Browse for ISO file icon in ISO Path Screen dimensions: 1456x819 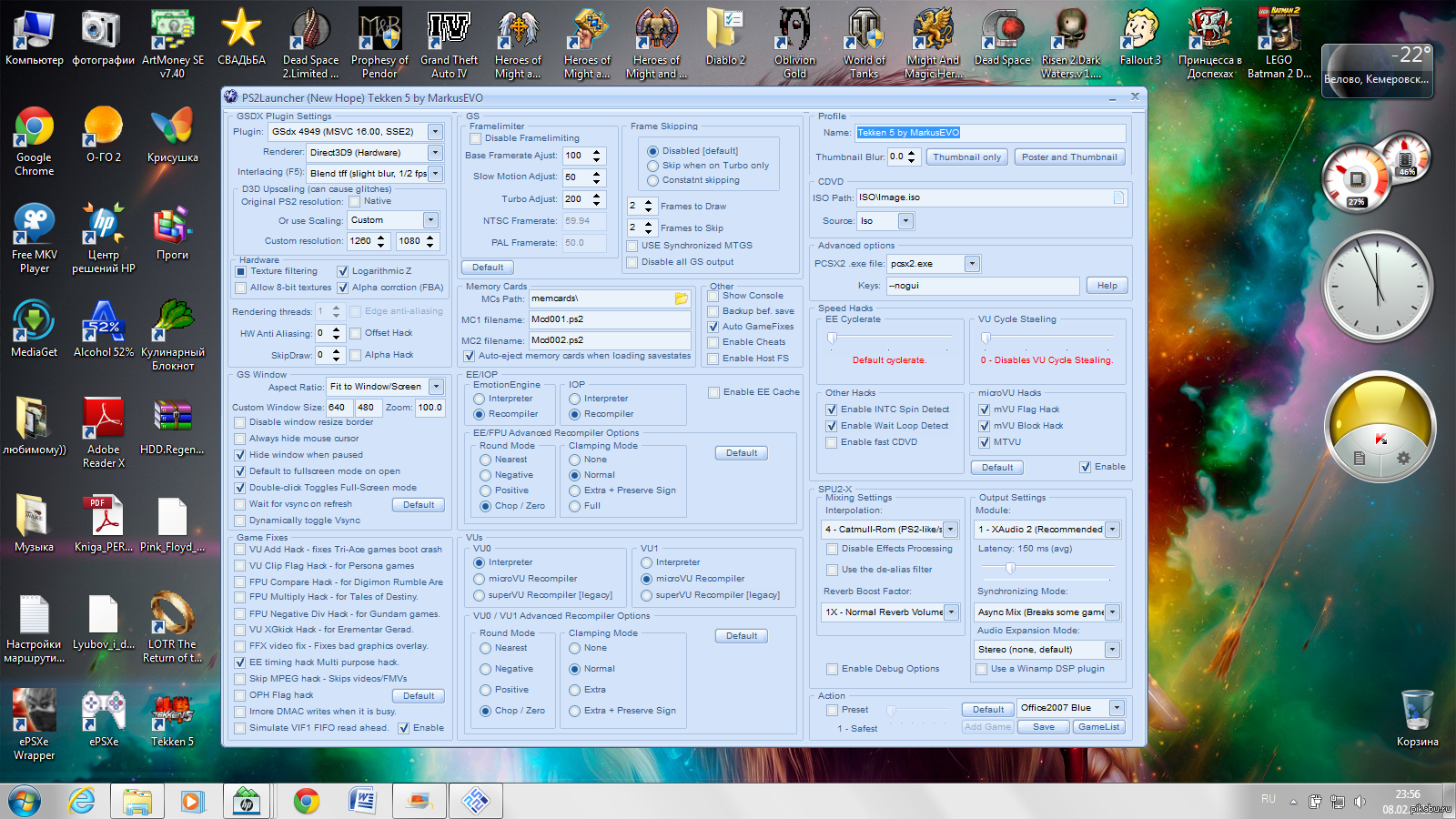point(1118,197)
